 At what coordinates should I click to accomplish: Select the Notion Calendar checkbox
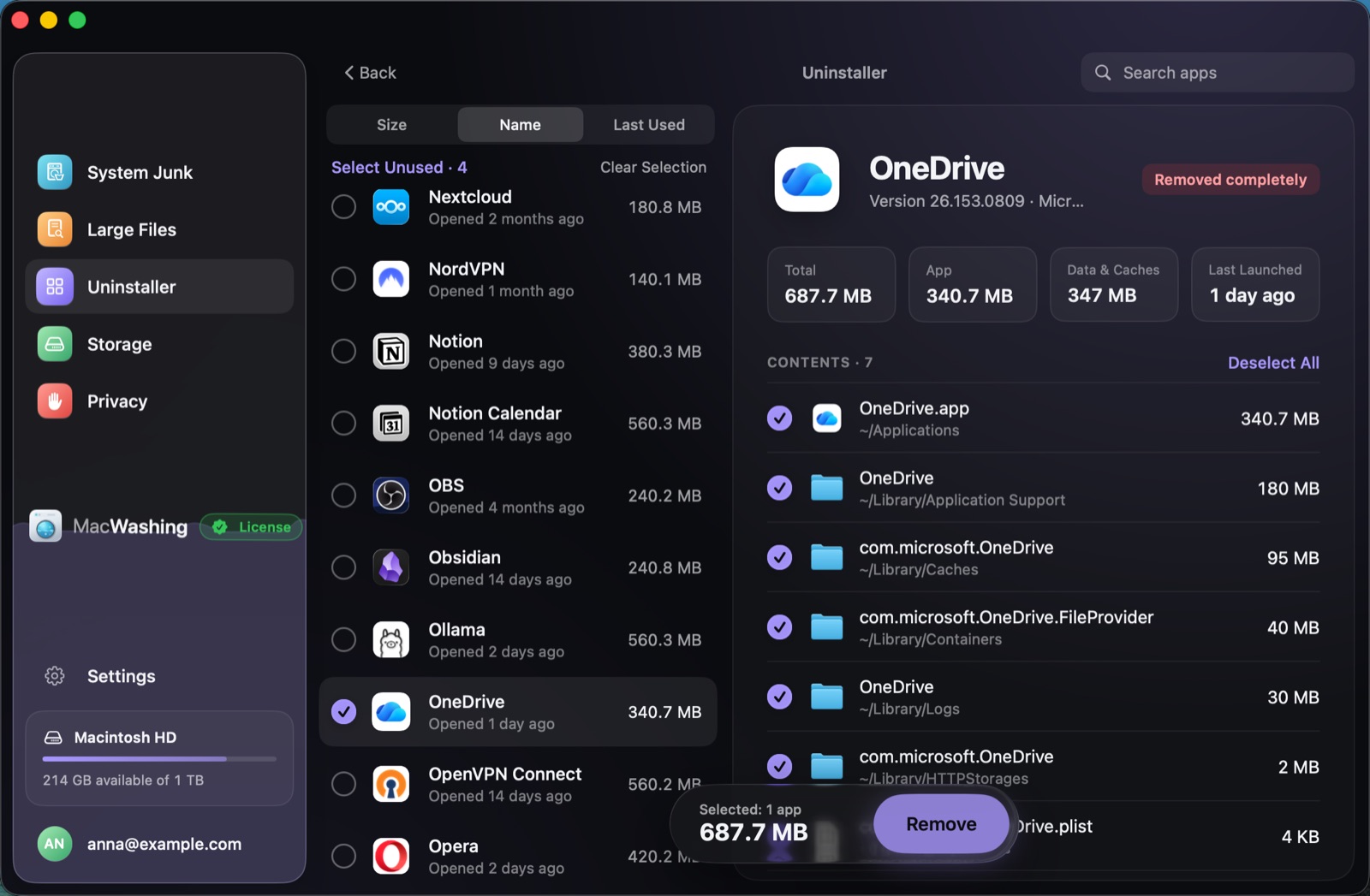coord(344,424)
